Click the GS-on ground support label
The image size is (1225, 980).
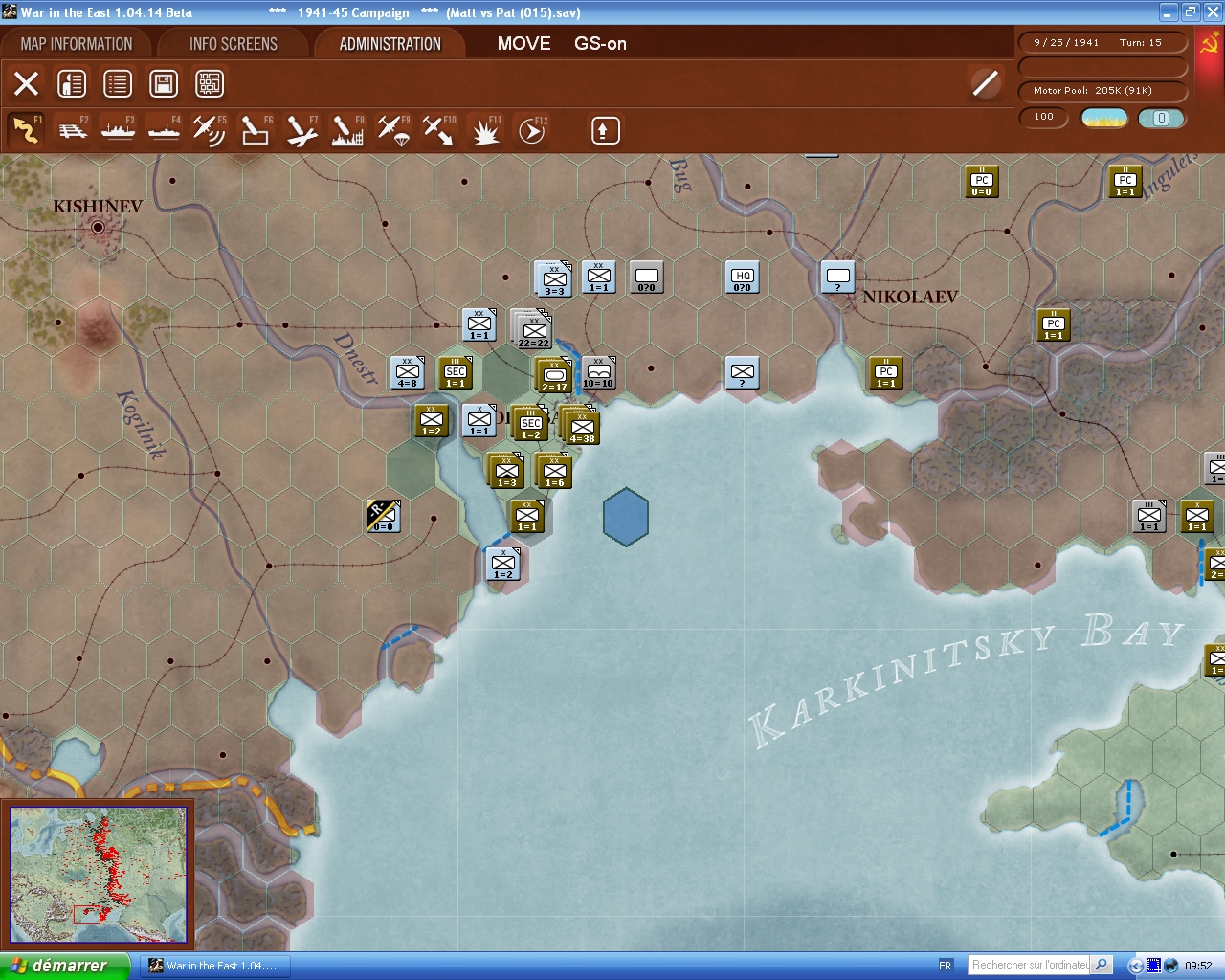click(x=601, y=44)
